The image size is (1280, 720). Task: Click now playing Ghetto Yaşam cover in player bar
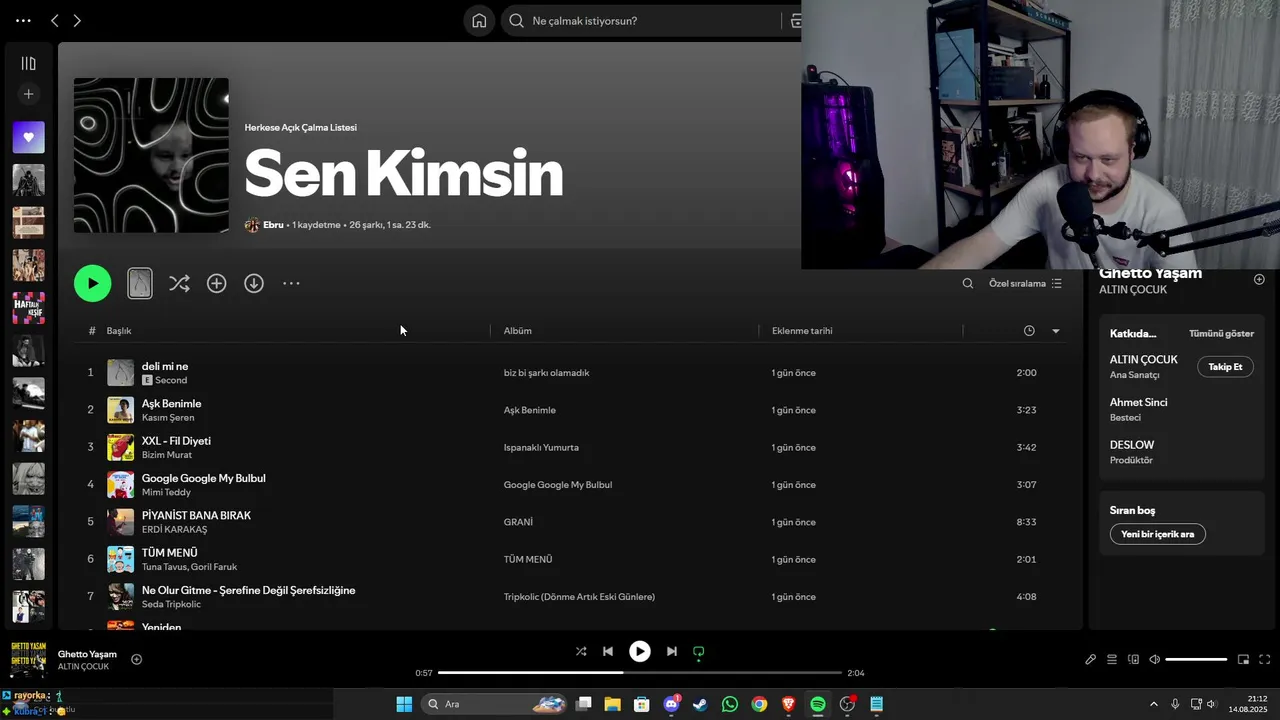pos(28,660)
